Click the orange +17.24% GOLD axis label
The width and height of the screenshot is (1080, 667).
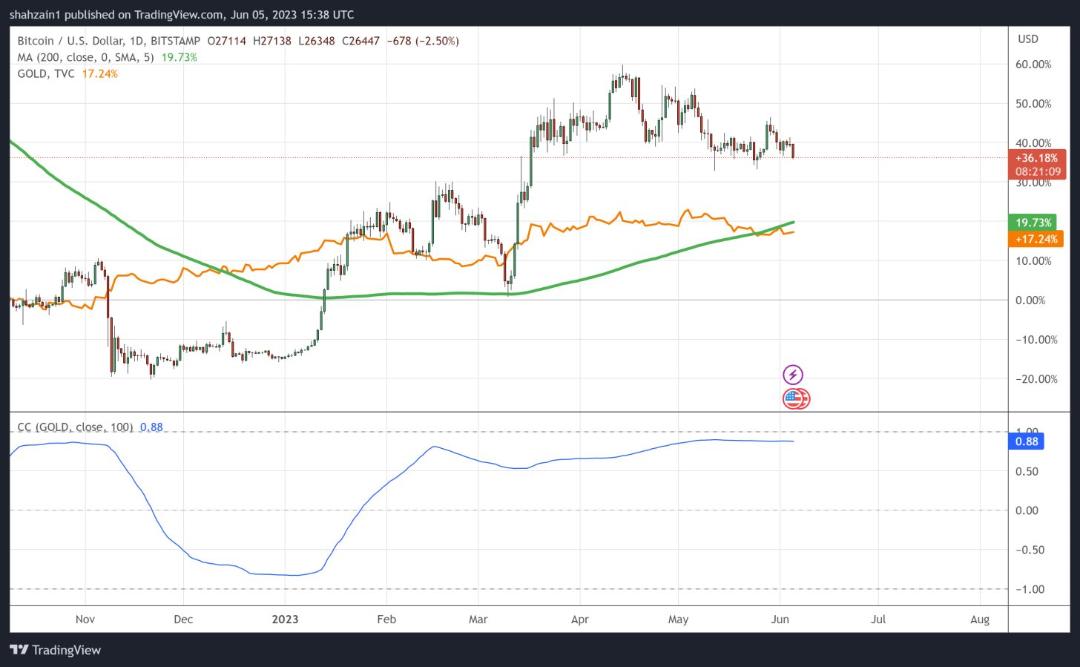click(x=1036, y=239)
